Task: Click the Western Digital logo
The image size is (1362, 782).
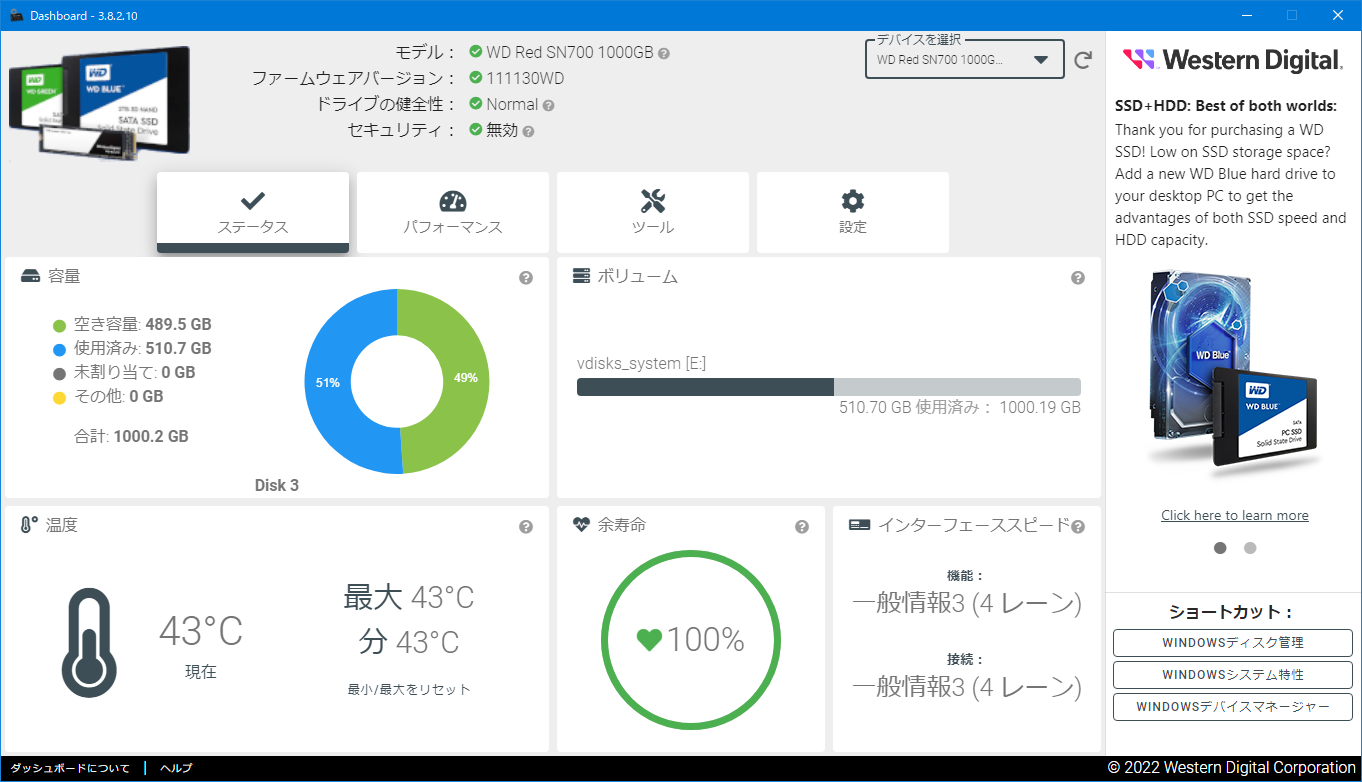Action: pos(1233,60)
